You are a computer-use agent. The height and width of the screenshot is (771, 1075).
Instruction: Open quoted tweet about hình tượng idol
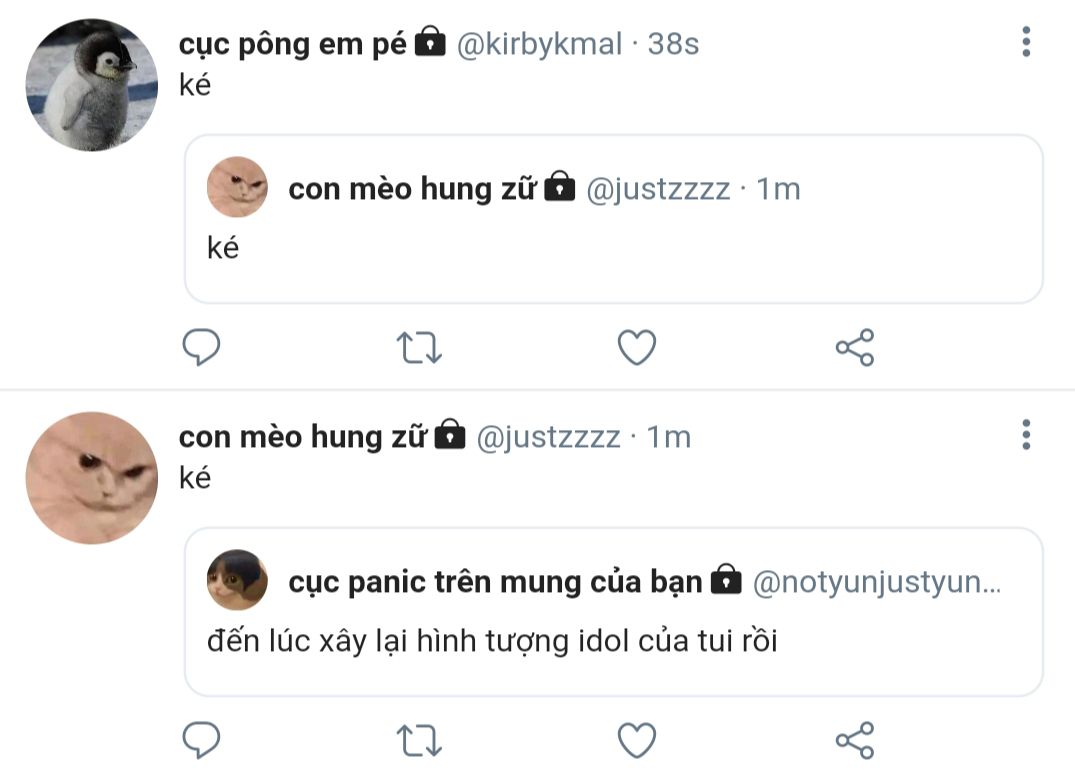614,612
